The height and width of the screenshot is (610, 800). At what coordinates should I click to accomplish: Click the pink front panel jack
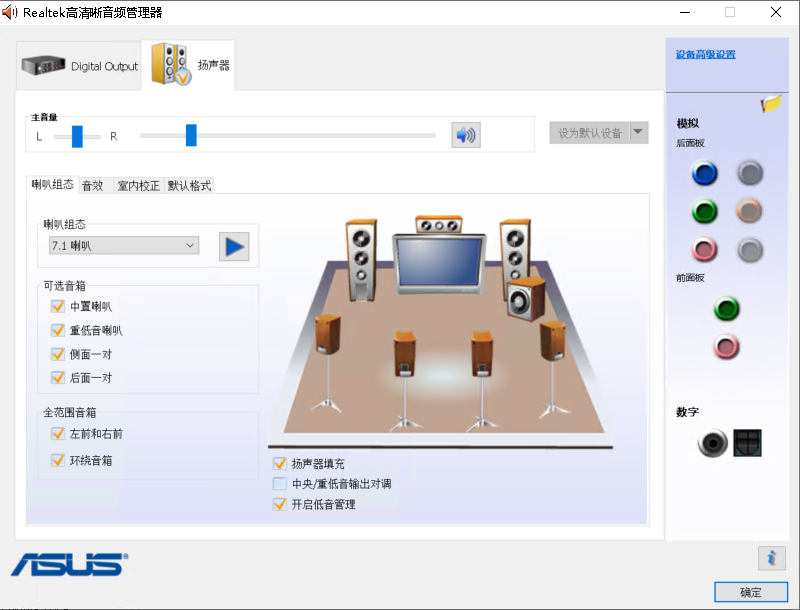click(x=727, y=347)
